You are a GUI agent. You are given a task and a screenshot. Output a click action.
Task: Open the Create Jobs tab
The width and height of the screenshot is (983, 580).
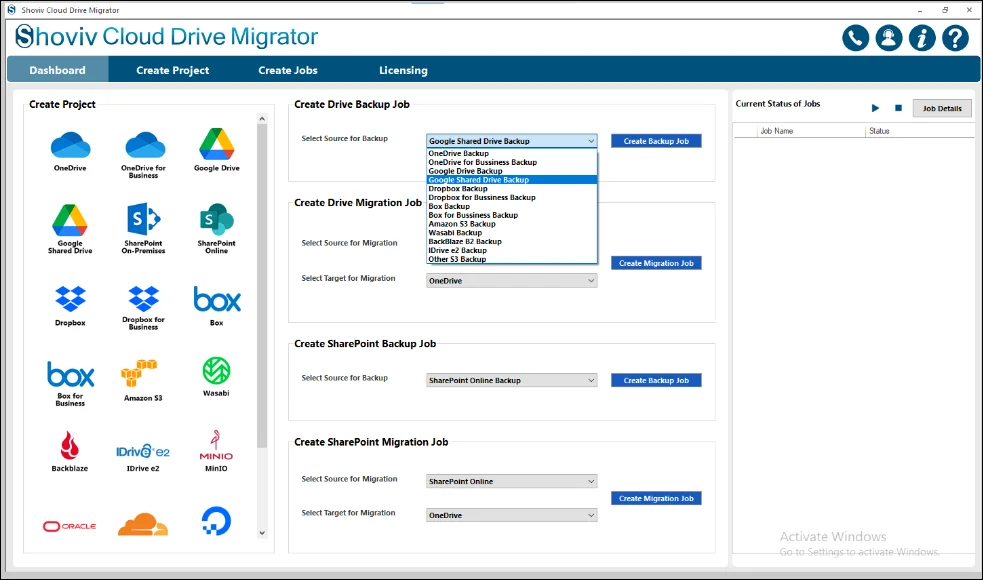point(288,70)
